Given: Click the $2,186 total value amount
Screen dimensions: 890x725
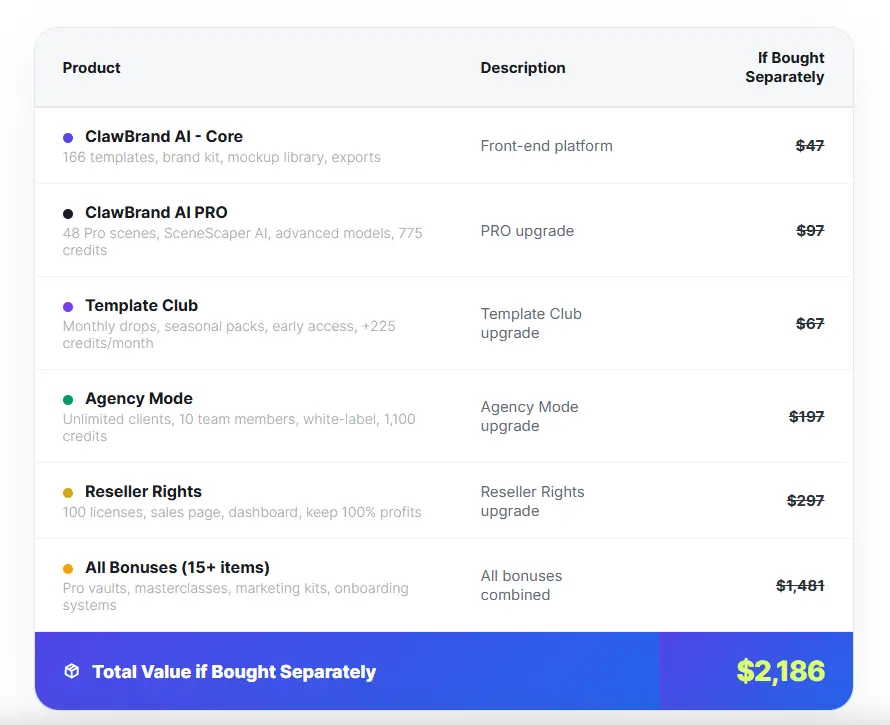Looking at the screenshot, I should point(781,671).
